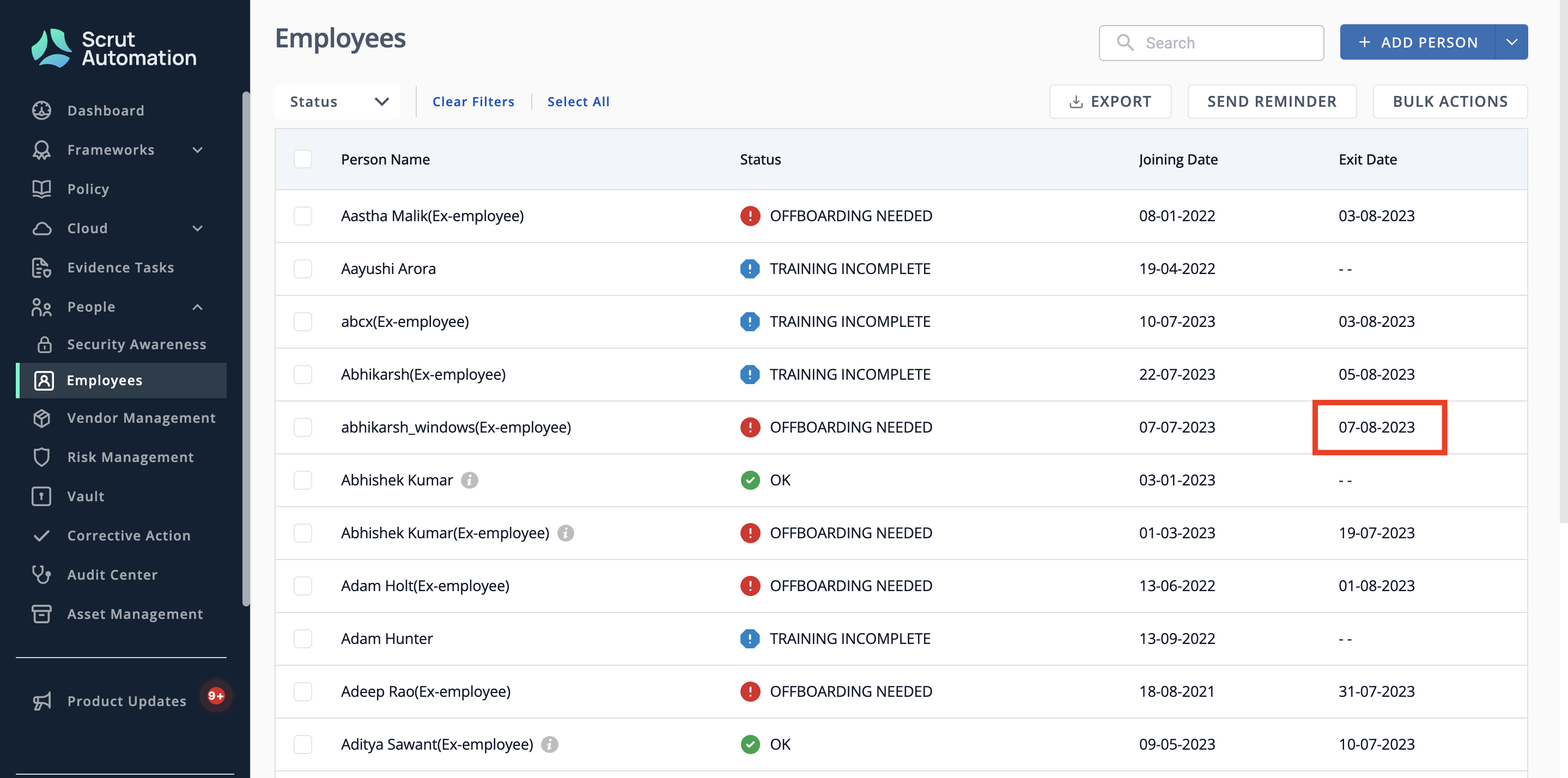The width and height of the screenshot is (1568, 778).
Task: Open the Status filter dropdown
Action: click(338, 102)
